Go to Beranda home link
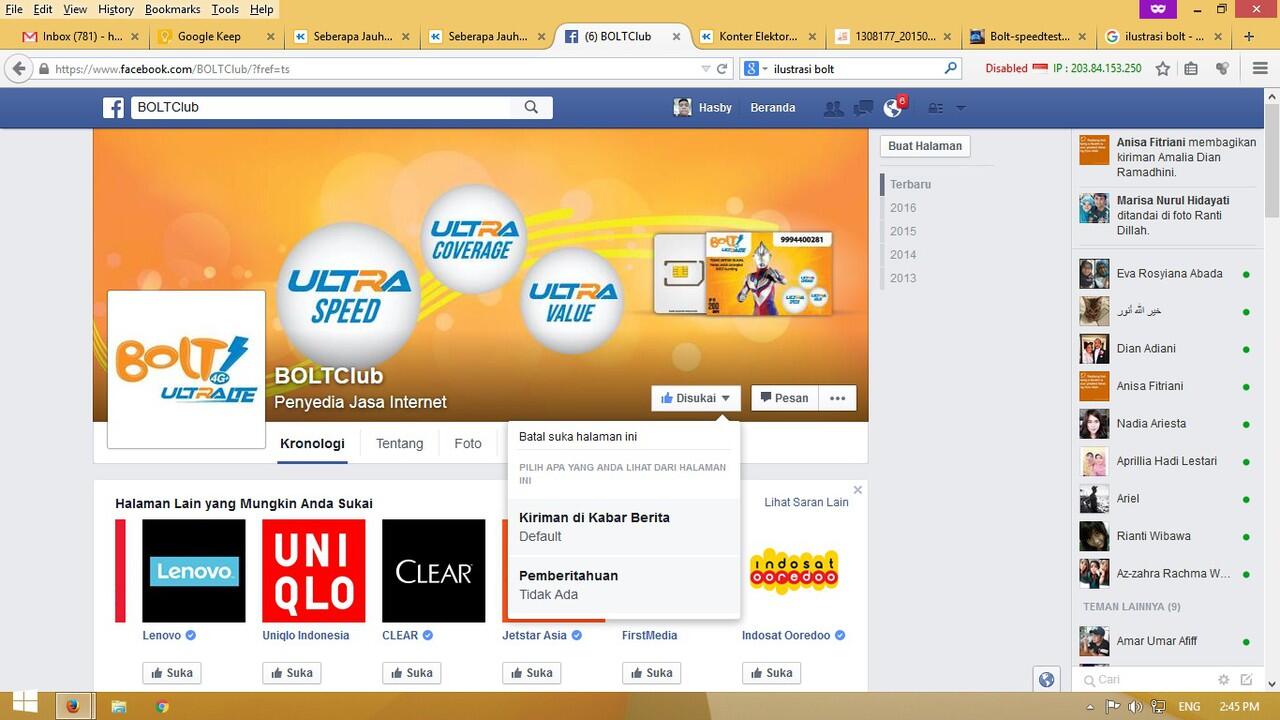Image resolution: width=1280 pixels, height=720 pixels. click(x=773, y=108)
